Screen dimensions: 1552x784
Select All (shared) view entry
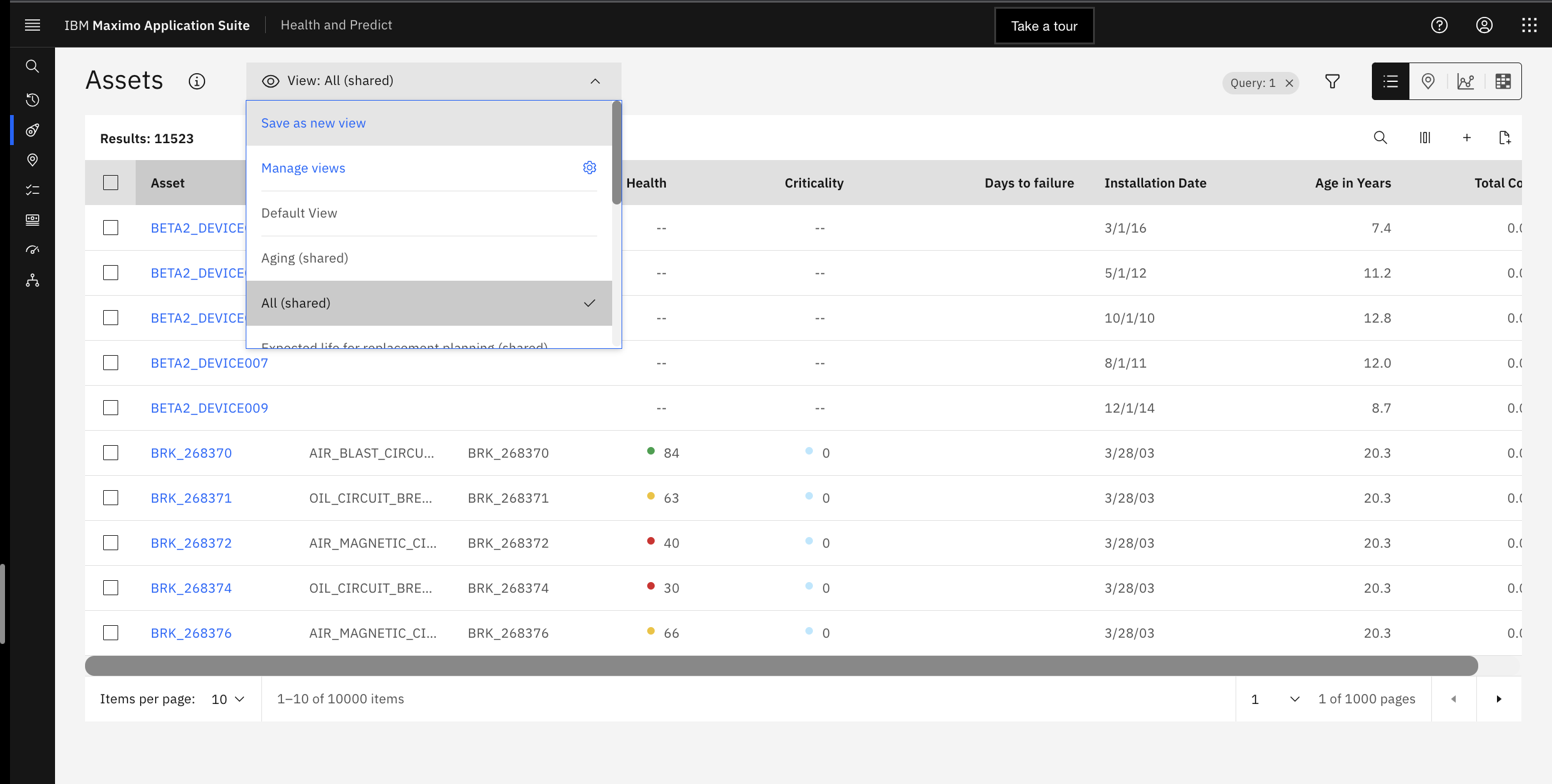coord(429,303)
